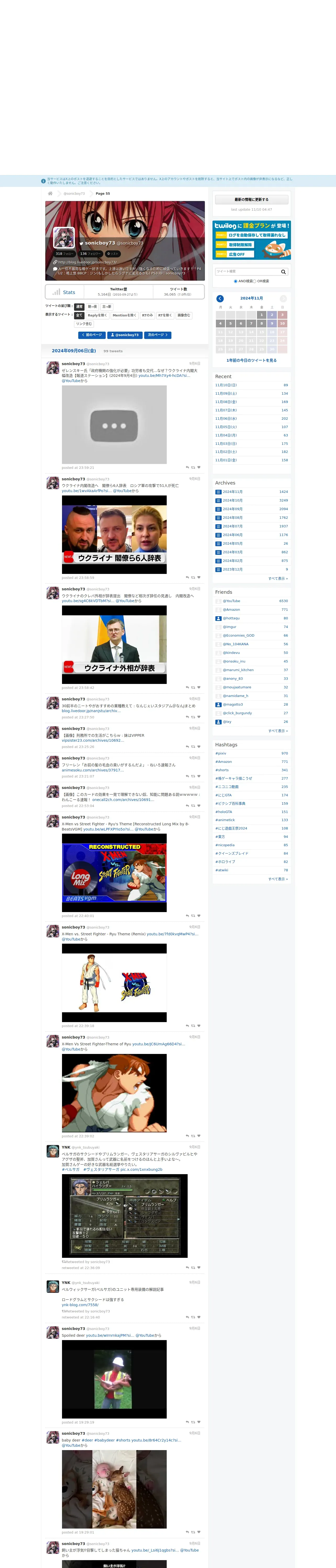Open the #pixiv hashtag link

pos(221,754)
